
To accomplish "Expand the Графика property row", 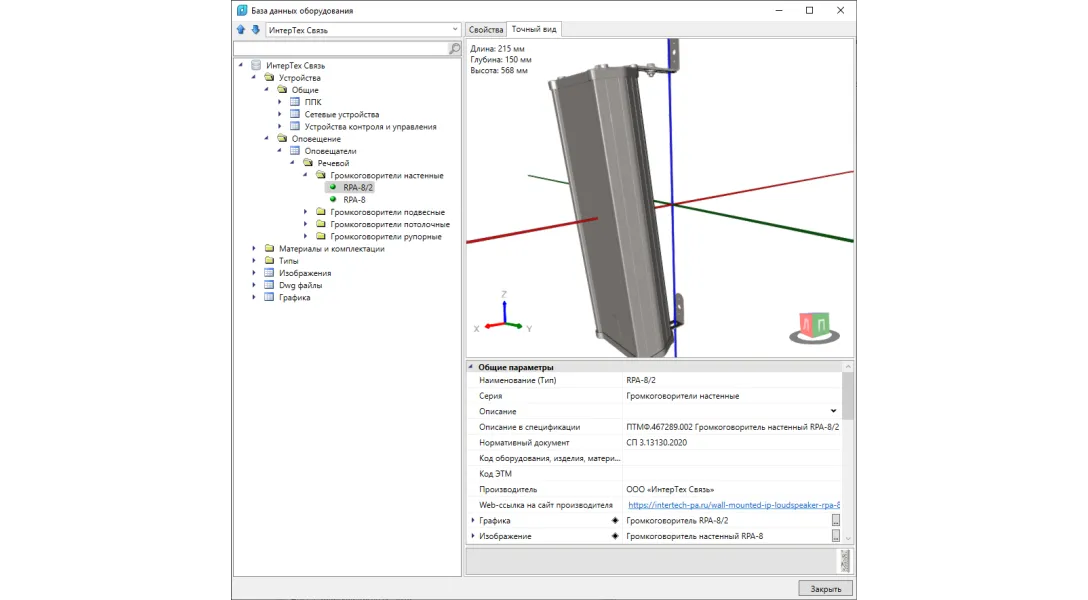I will click(472, 521).
